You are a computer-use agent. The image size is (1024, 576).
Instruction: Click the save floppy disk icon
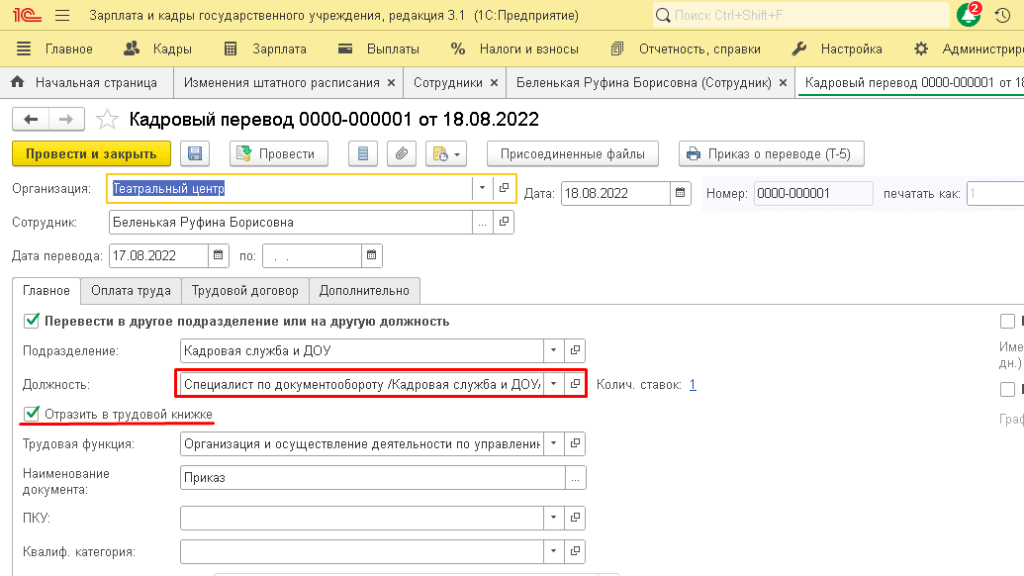[195, 154]
